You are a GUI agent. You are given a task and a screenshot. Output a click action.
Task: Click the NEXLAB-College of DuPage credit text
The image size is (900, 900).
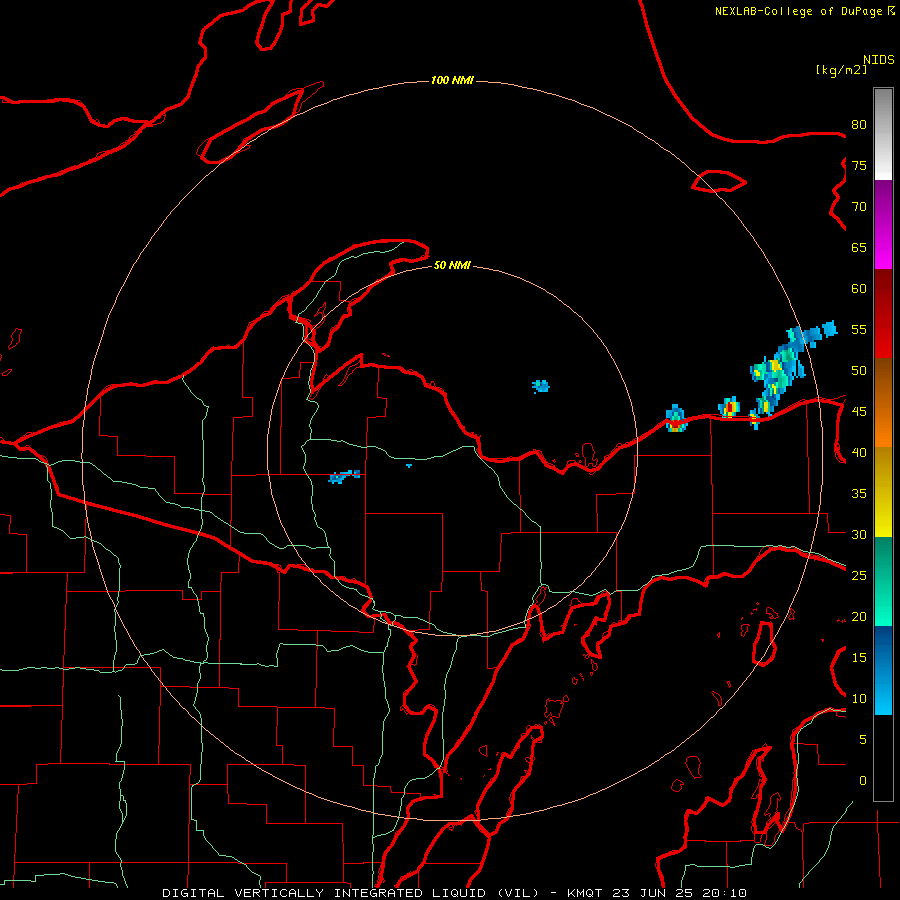point(798,11)
